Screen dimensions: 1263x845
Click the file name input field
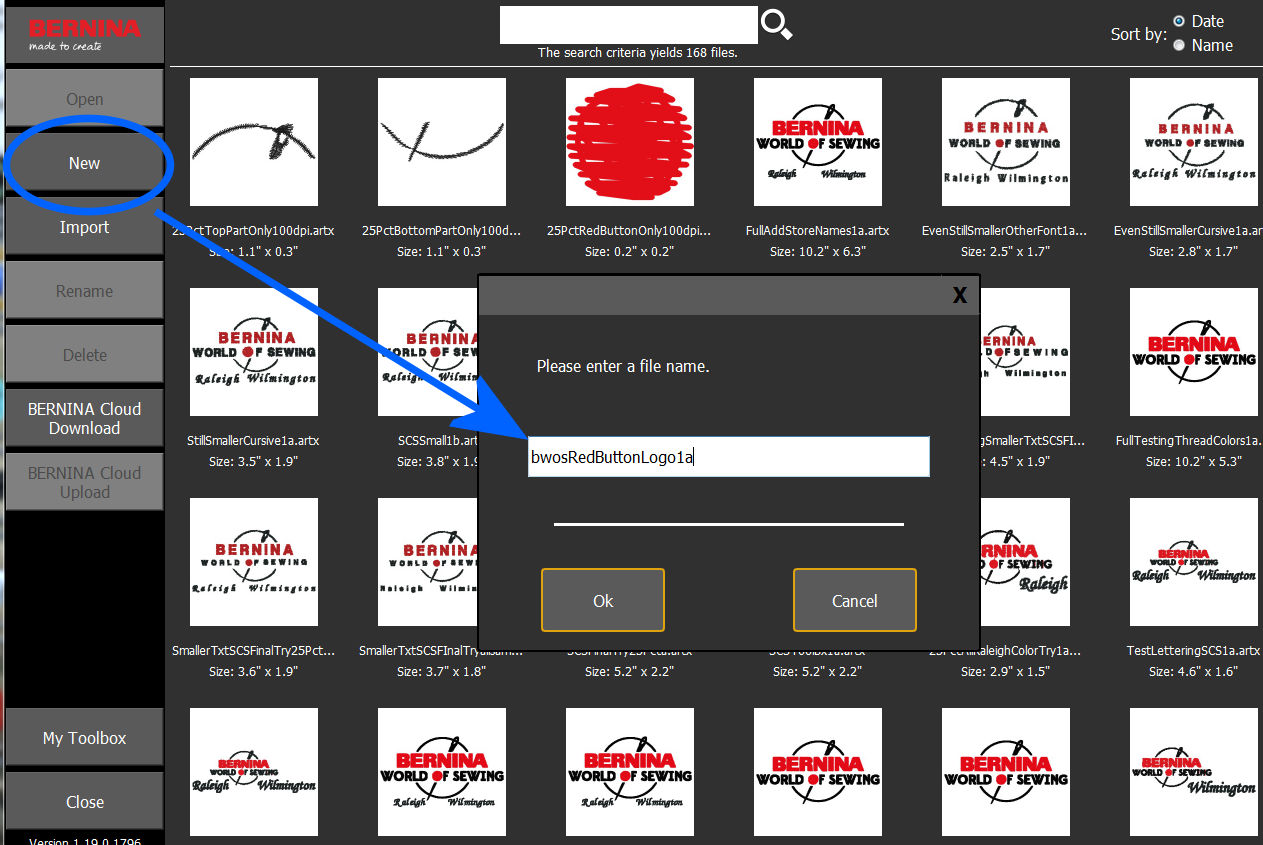729,457
